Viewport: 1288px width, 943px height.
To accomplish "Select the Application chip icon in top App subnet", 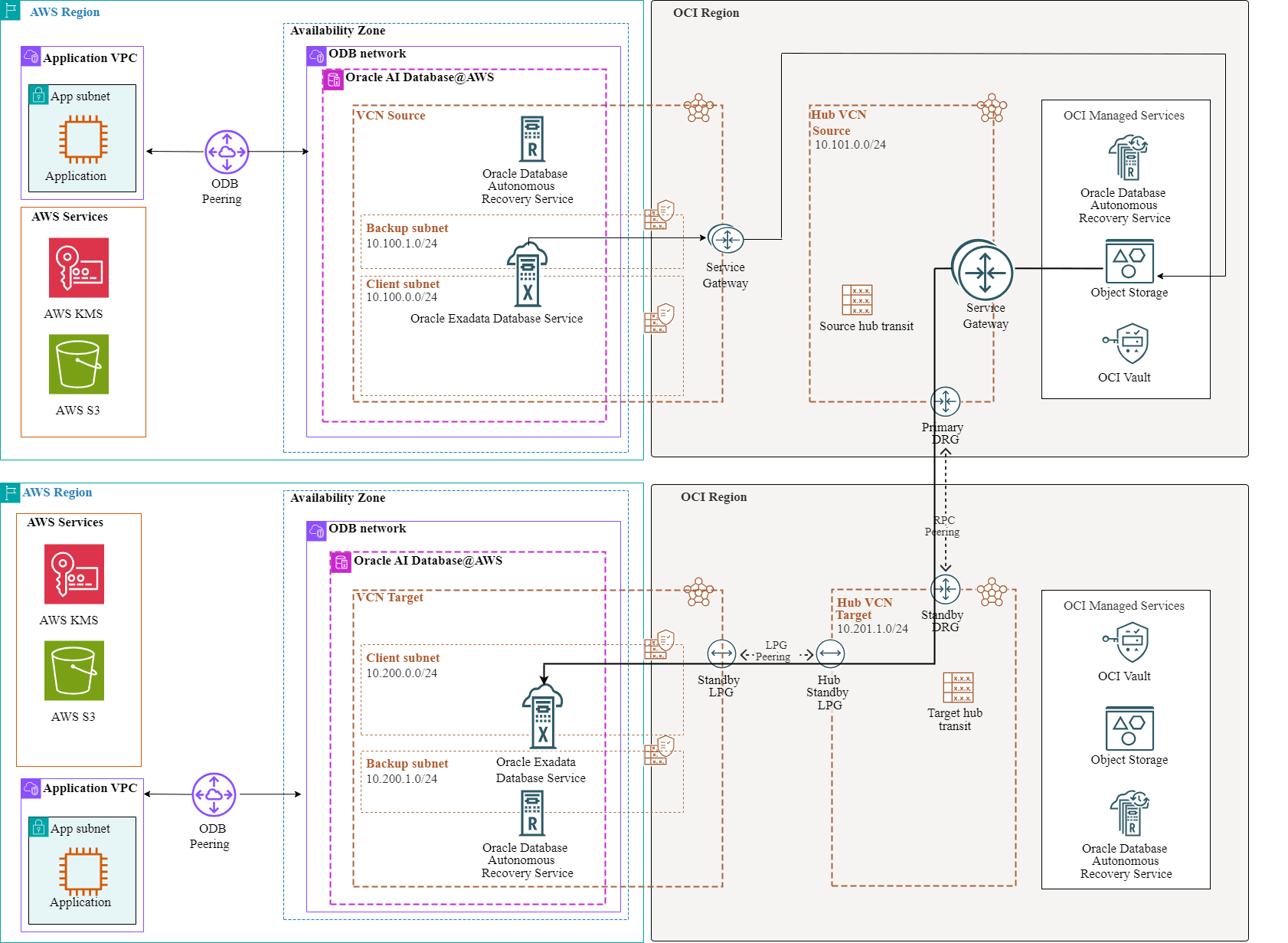I will click(x=83, y=139).
